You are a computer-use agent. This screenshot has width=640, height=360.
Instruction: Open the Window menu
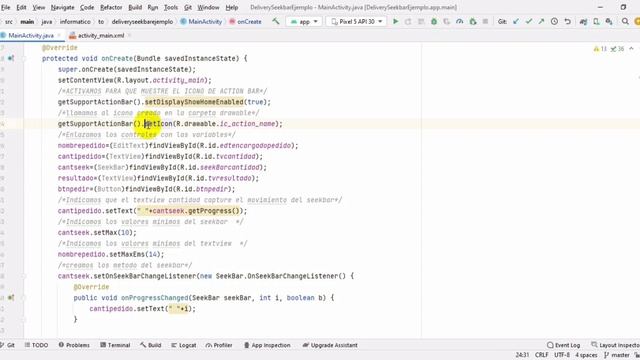pos(208,7)
